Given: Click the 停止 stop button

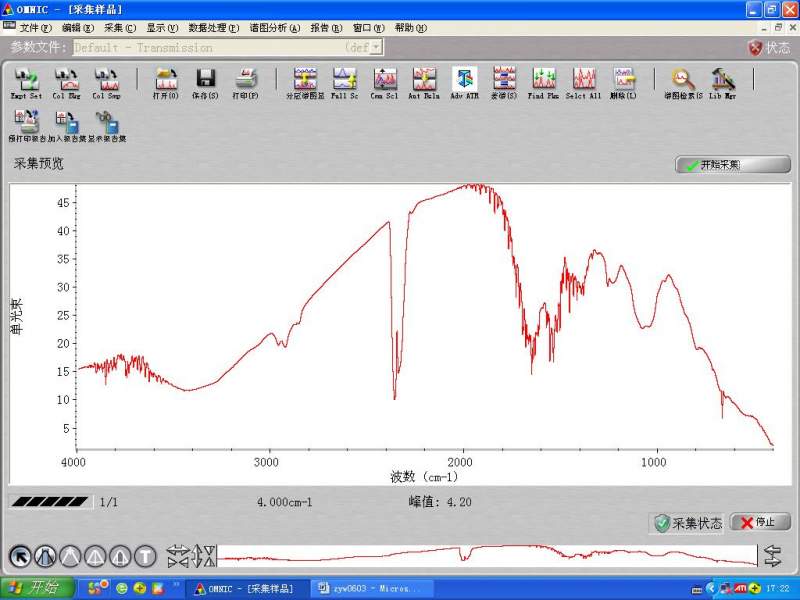Looking at the screenshot, I should tap(760, 522).
